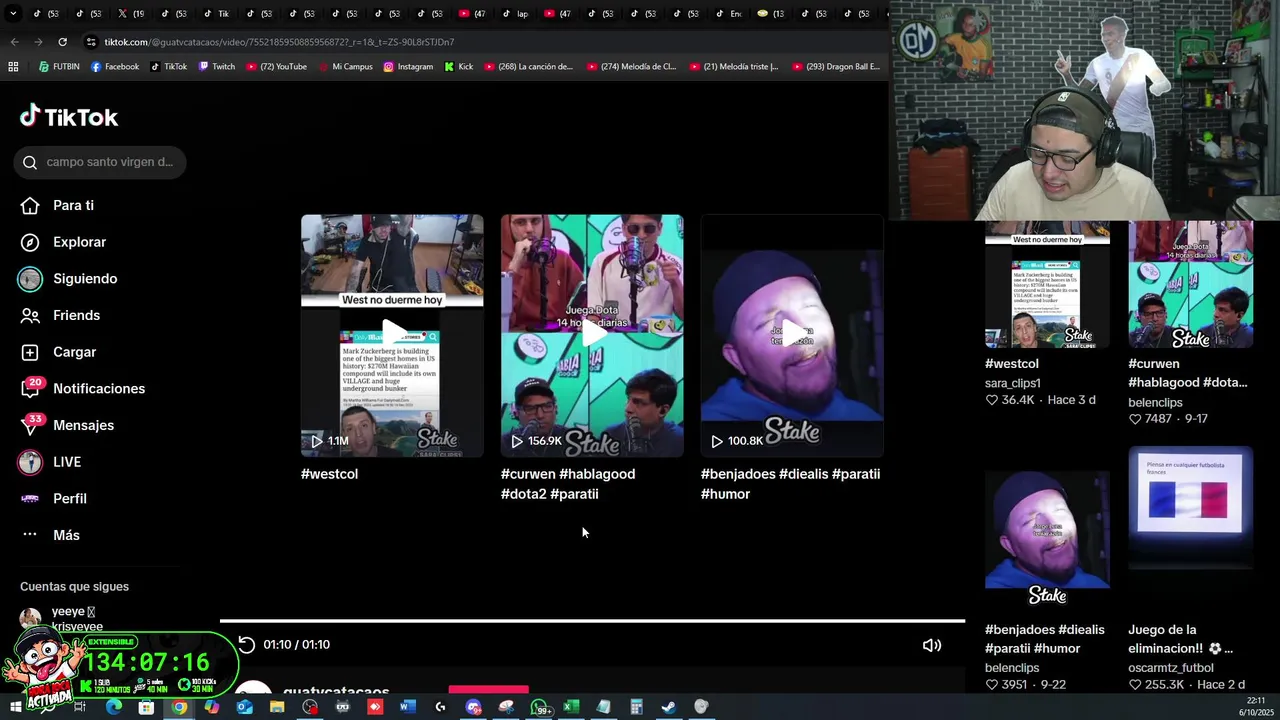Open the '(21) Melodía triste' bookmark
Image resolution: width=1280 pixels, height=720 pixels.
point(734,67)
